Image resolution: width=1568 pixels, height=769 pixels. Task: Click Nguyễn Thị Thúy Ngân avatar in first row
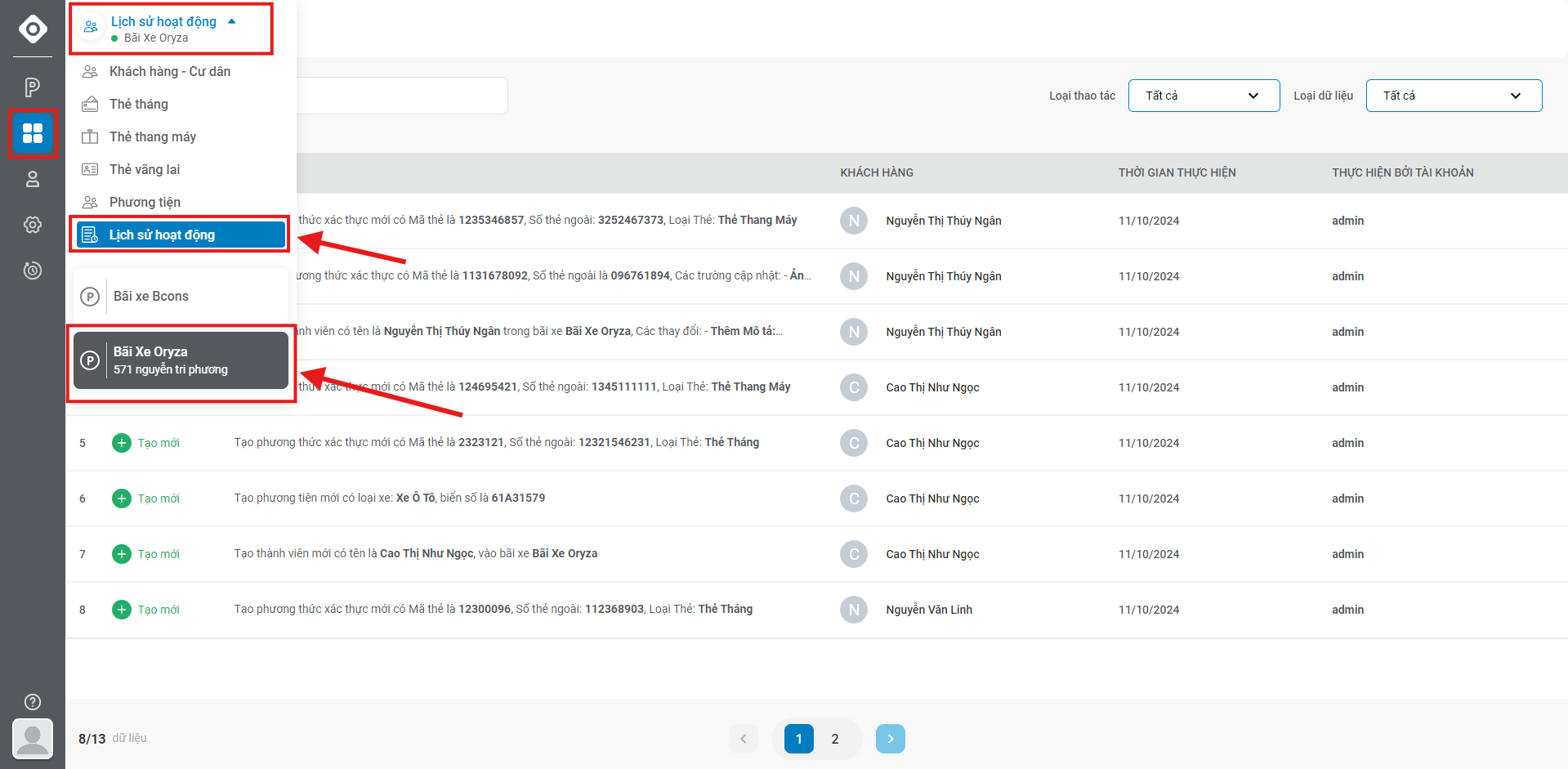tap(854, 221)
